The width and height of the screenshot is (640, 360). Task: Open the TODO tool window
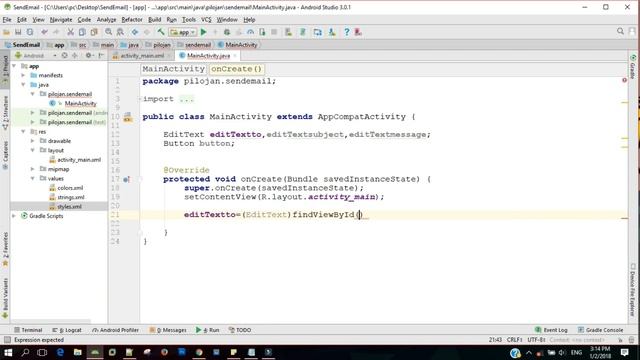240,330
